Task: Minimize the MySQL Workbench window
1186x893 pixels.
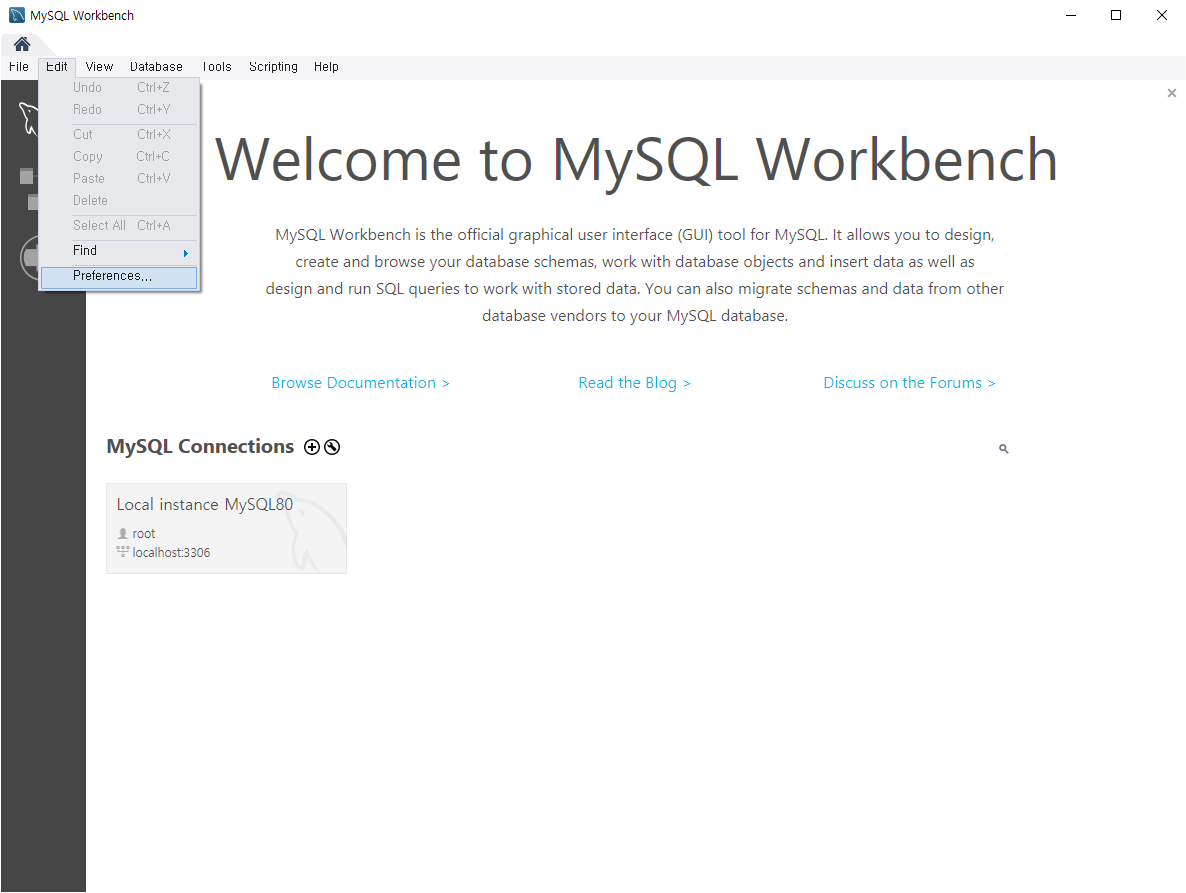Action: click(1070, 15)
